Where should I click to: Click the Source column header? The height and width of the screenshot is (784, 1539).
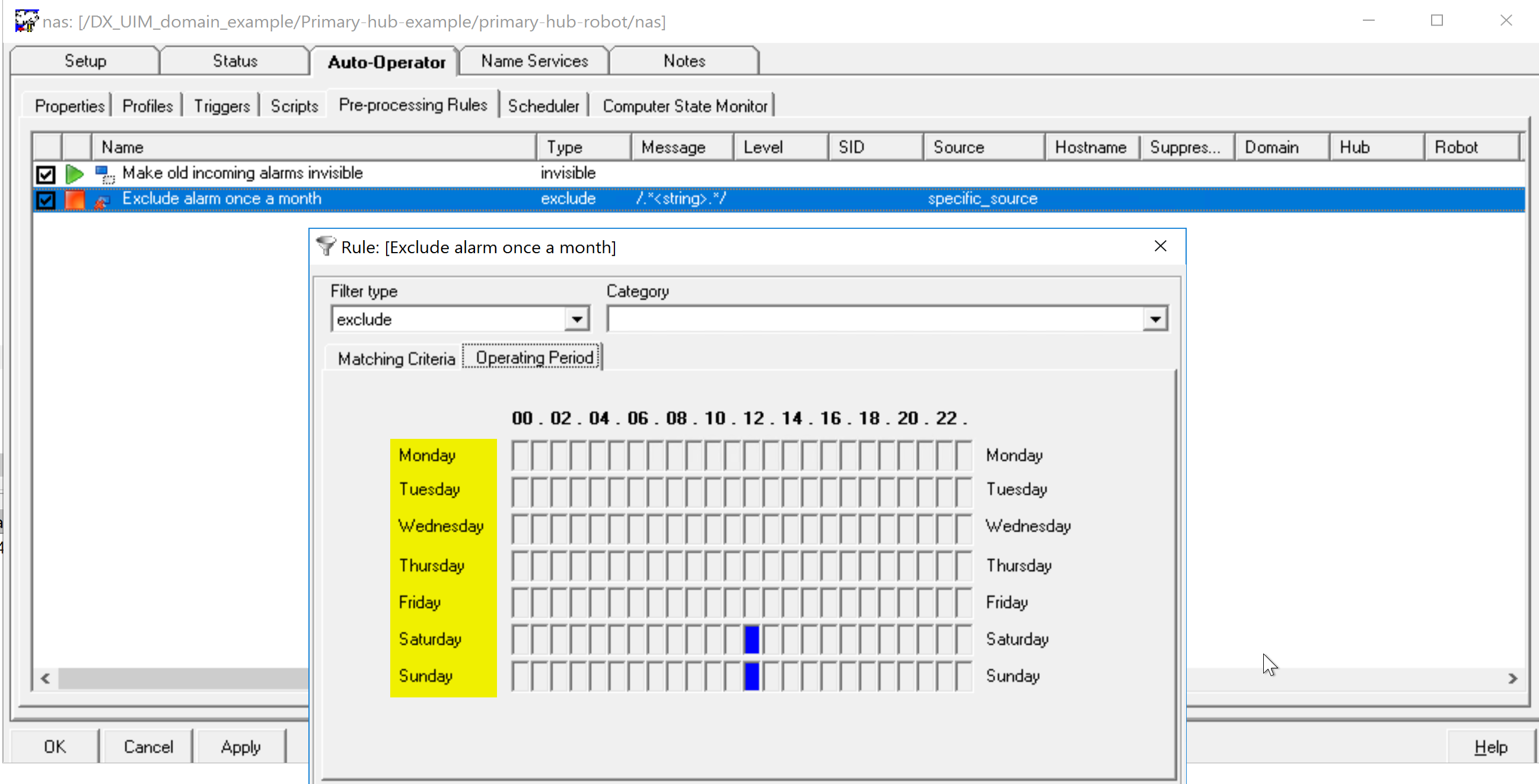click(958, 147)
